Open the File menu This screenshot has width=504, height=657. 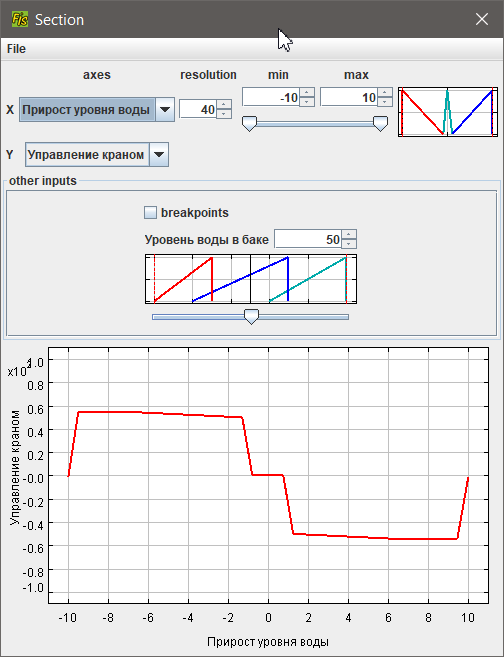pos(16,49)
